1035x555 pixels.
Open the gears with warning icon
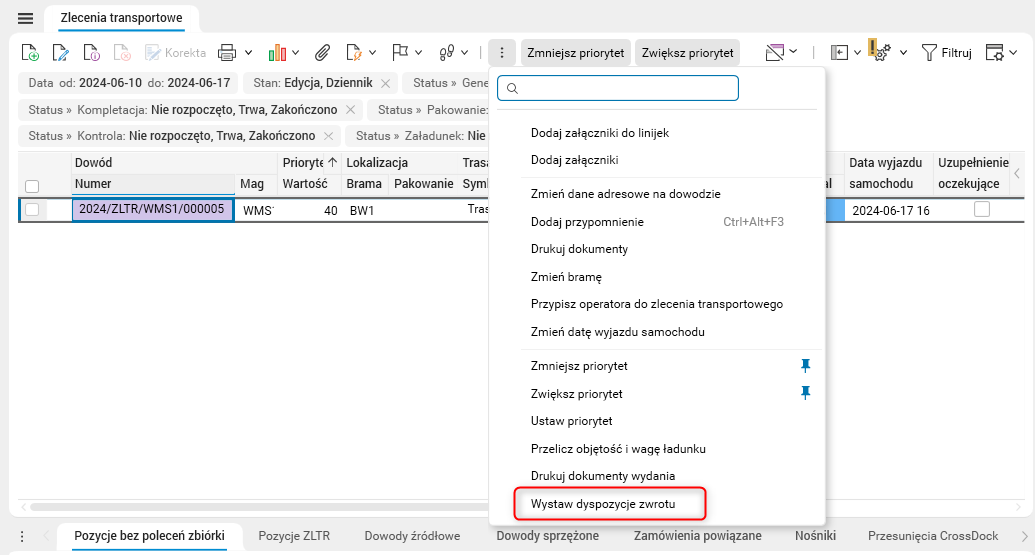click(x=881, y=51)
